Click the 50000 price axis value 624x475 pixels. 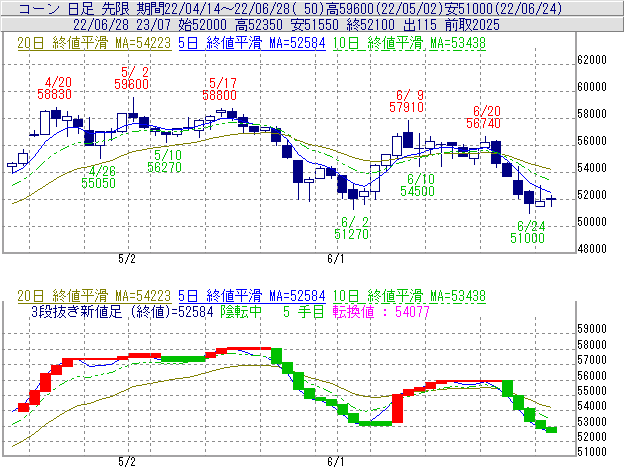tap(592, 222)
